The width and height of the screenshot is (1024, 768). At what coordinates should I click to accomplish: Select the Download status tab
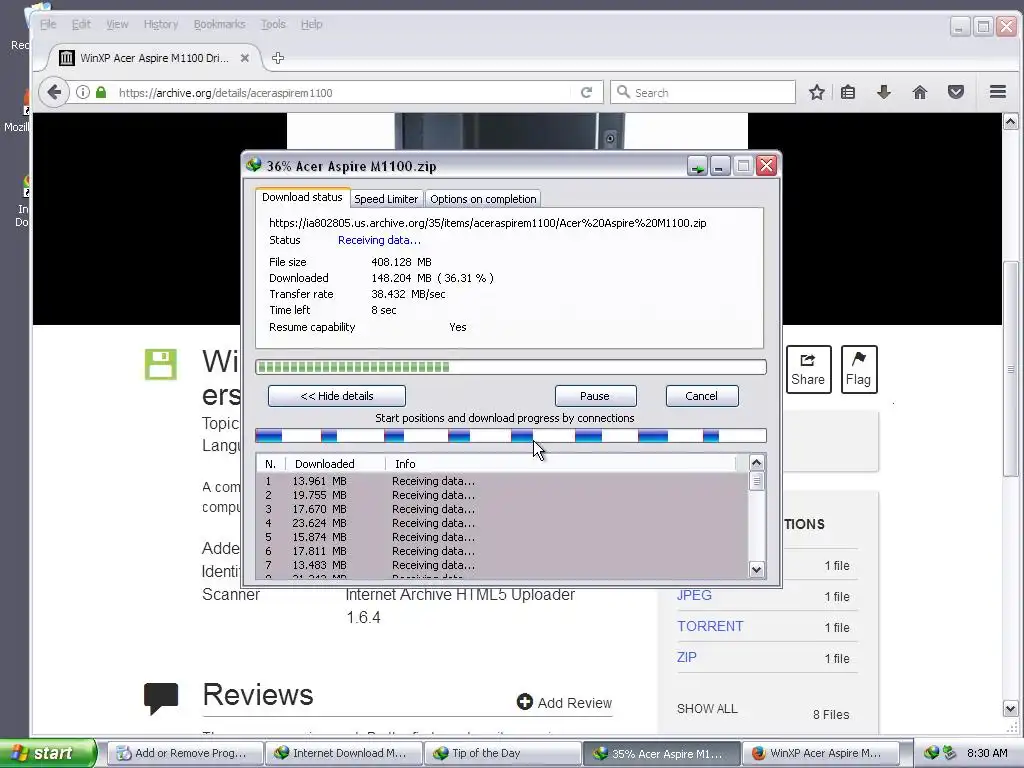click(302, 197)
